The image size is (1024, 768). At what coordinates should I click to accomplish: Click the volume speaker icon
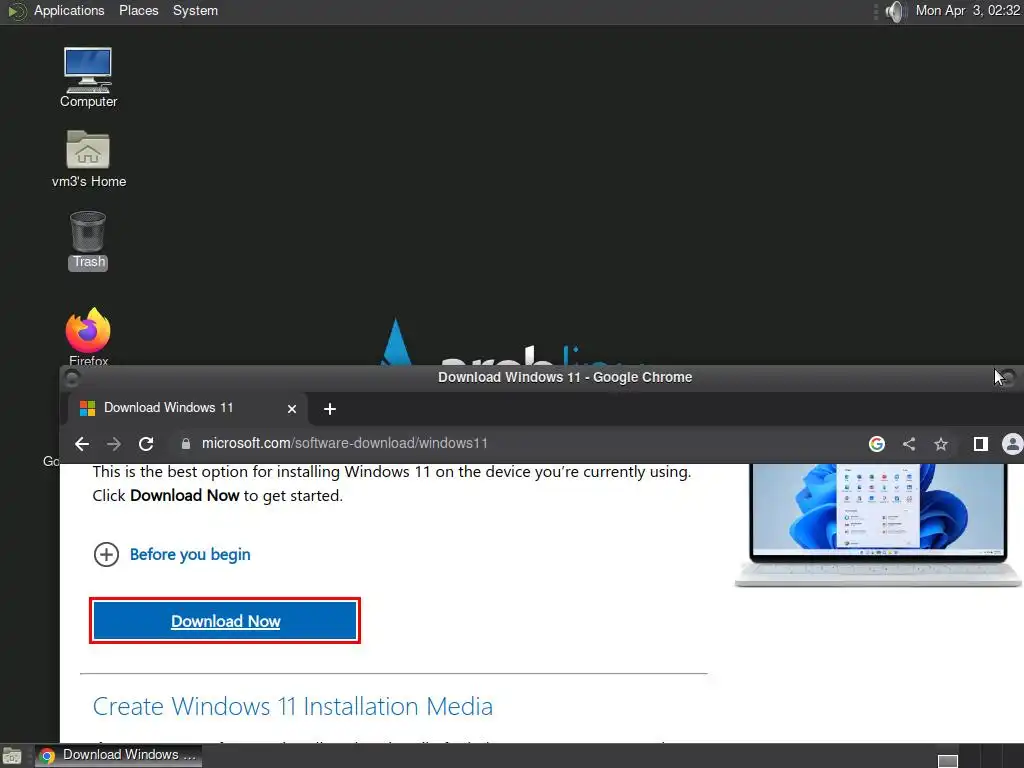896,11
